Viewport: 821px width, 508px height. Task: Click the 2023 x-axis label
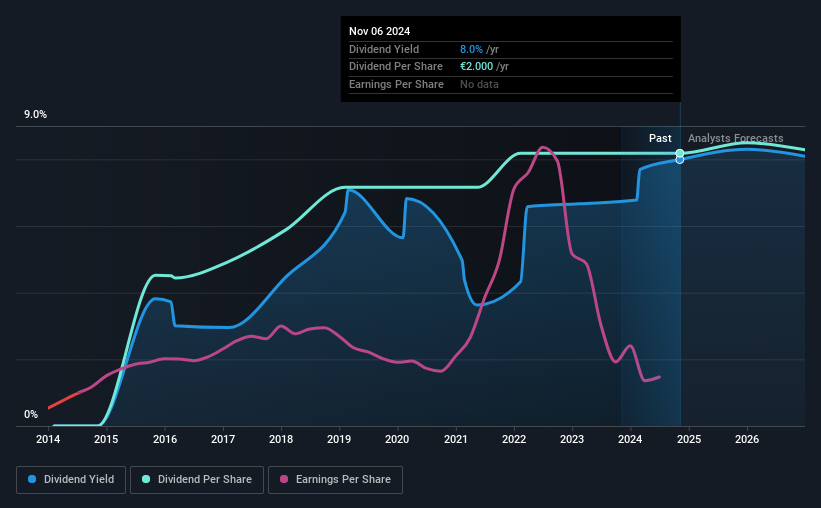click(572, 439)
